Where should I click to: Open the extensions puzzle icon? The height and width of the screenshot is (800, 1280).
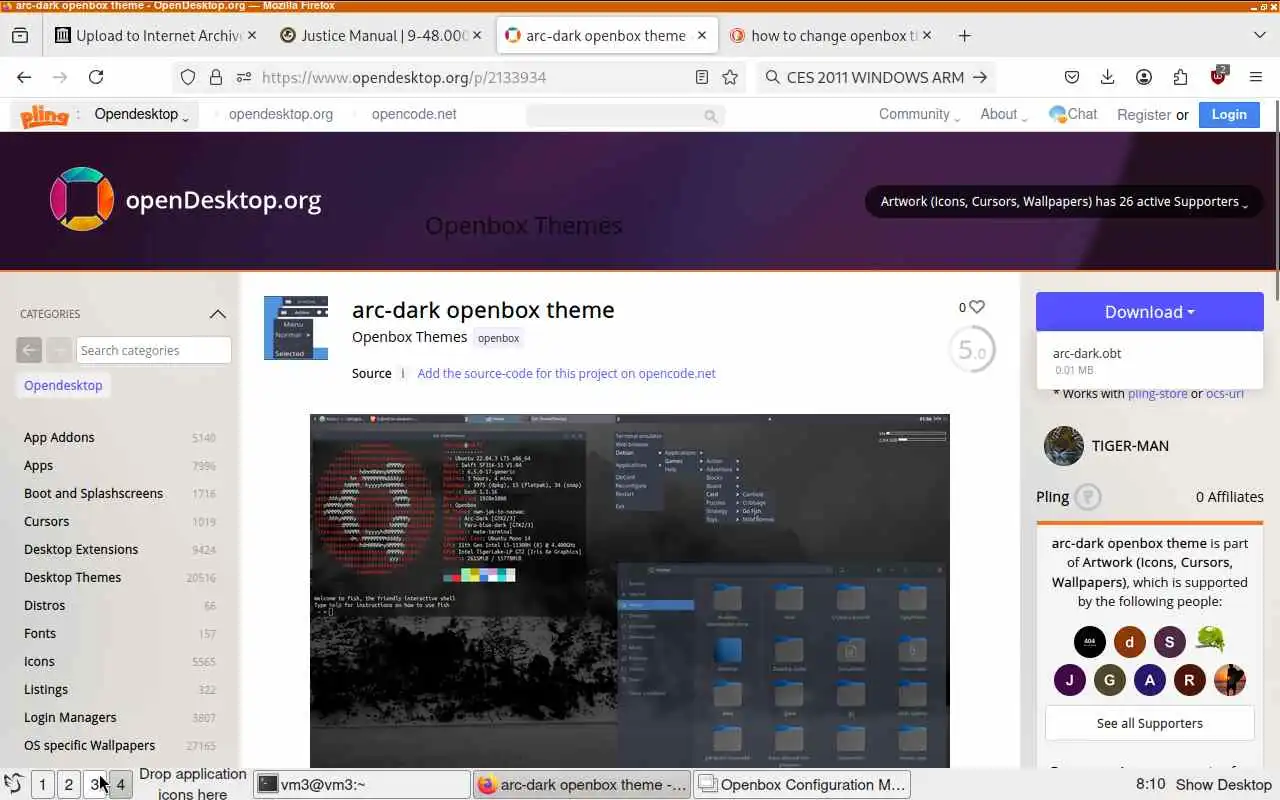coord(1181,77)
